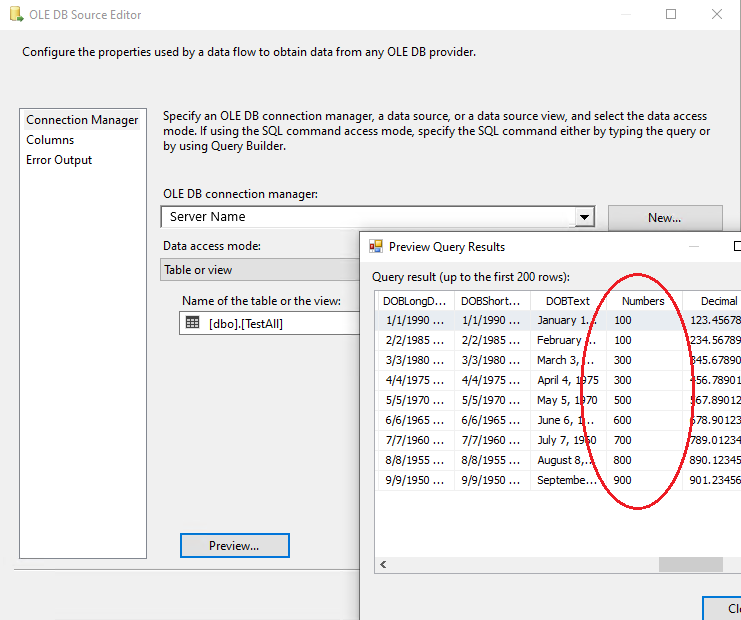741x620 pixels.
Task: Click the Numbers column header
Action: (x=642, y=301)
